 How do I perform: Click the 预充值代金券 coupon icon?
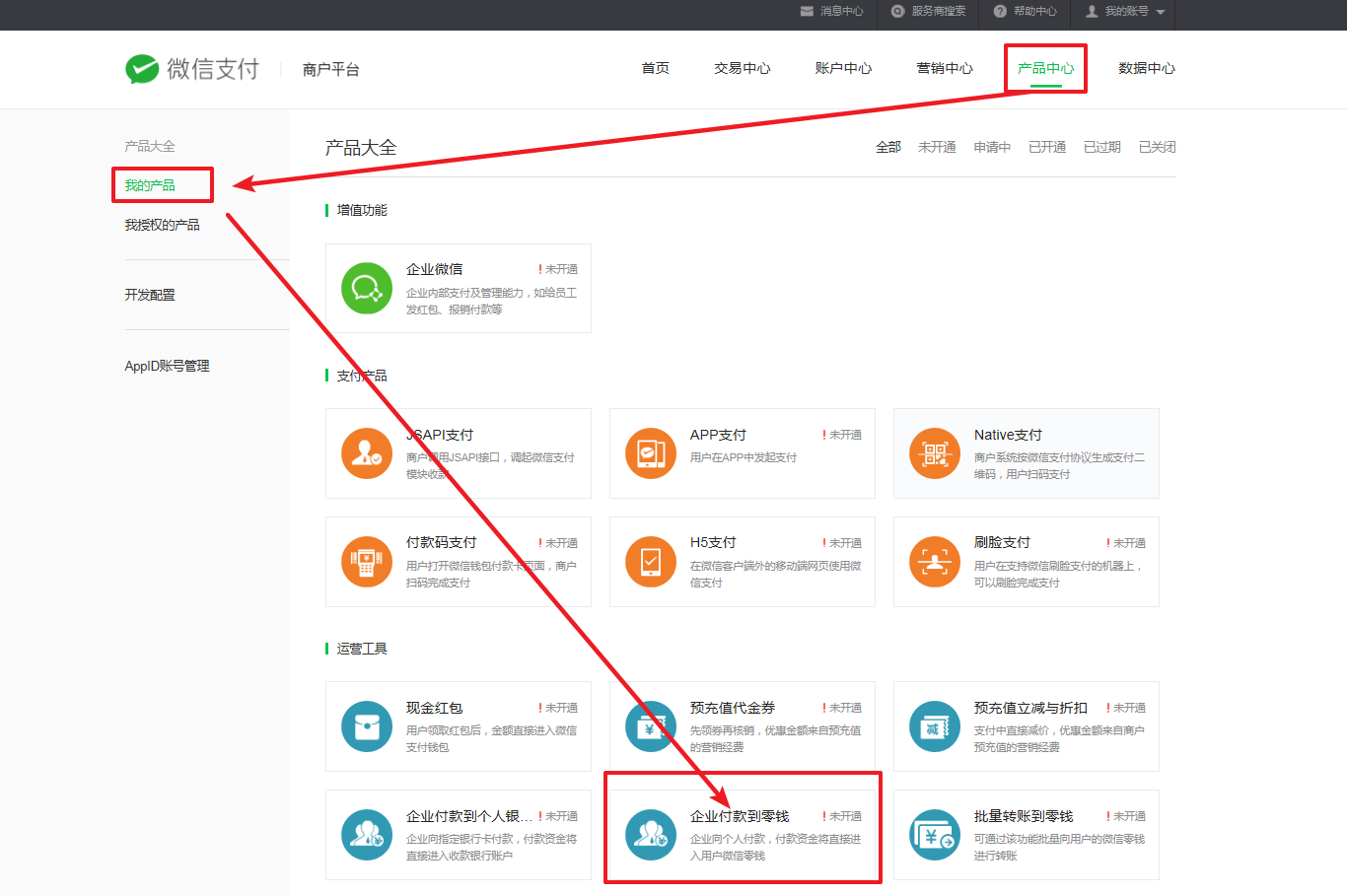click(x=651, y=726)
